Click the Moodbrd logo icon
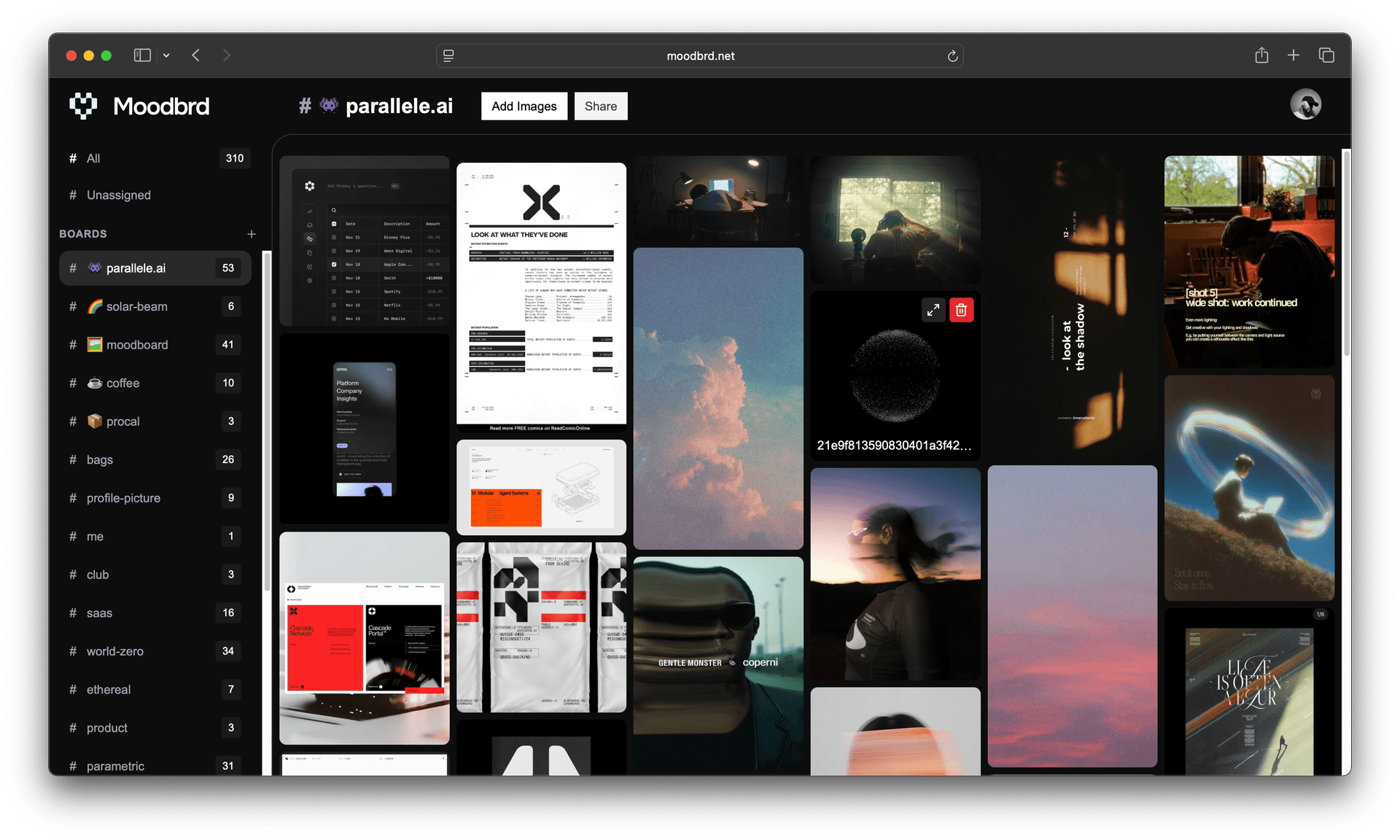Screen dimensions: 1400x840 point(82,106)
